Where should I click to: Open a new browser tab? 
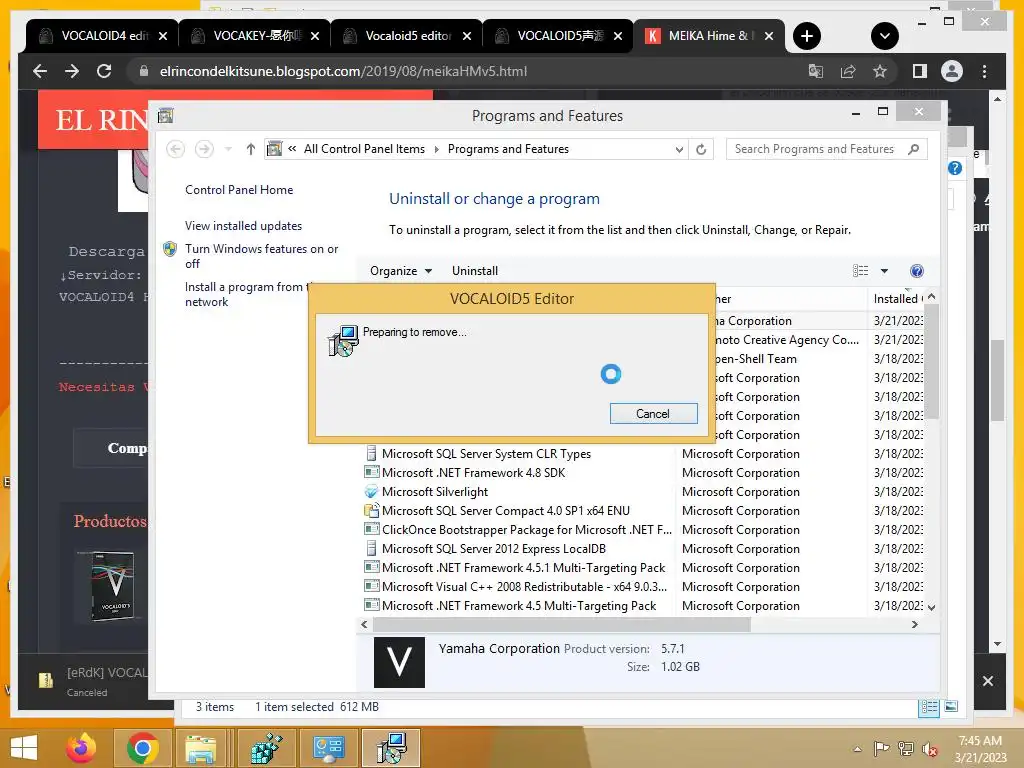coord(807,36)
